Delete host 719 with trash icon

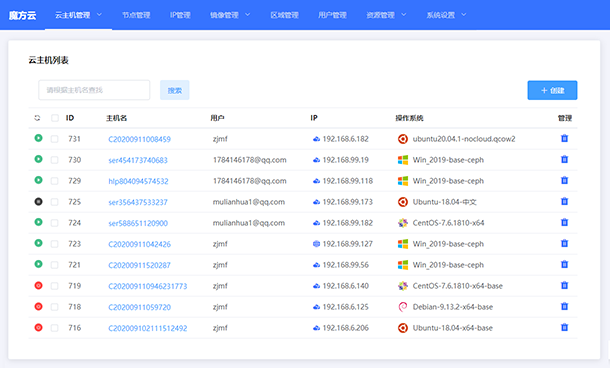pos(564,286)
